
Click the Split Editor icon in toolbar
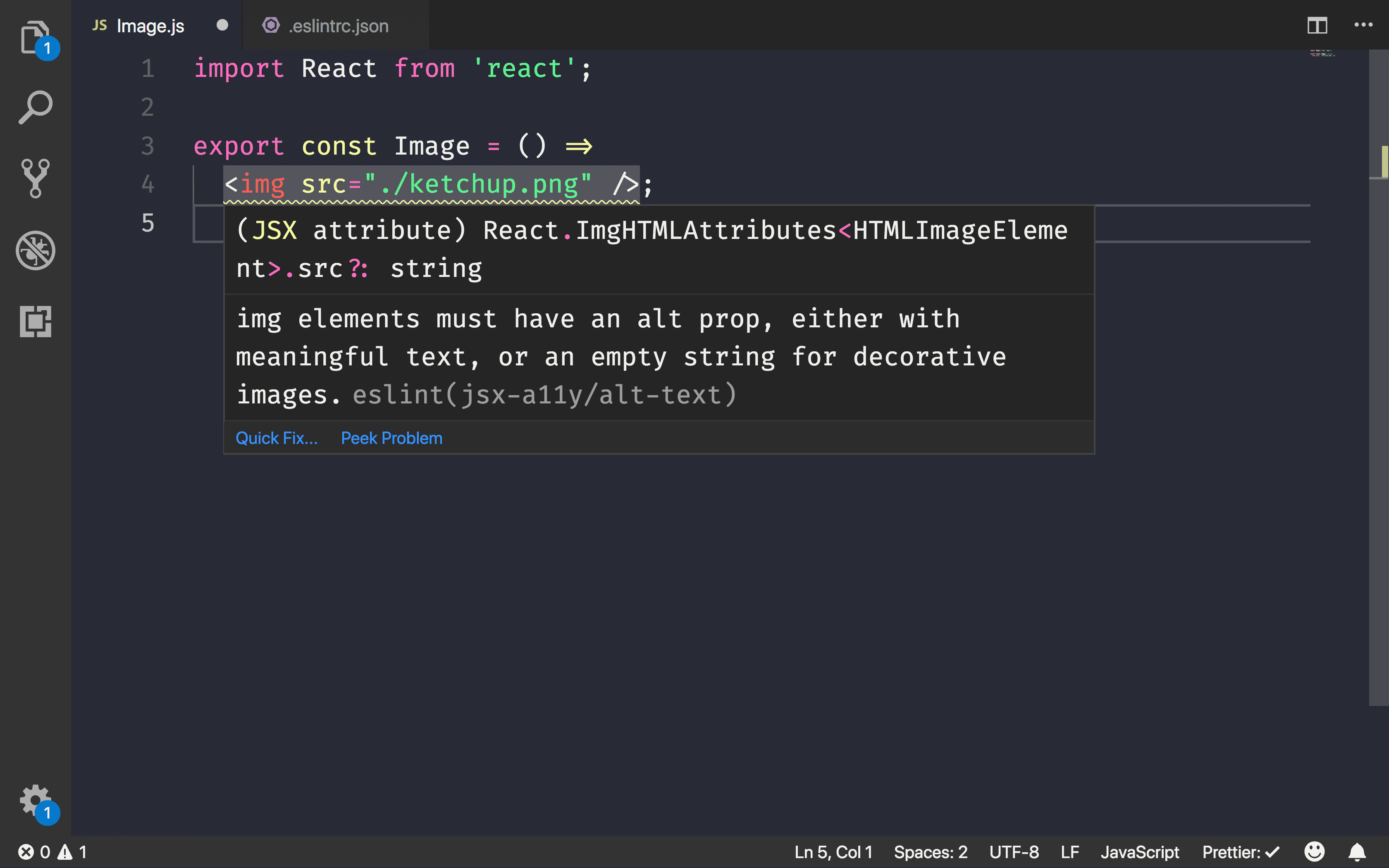coord(1318,25)
